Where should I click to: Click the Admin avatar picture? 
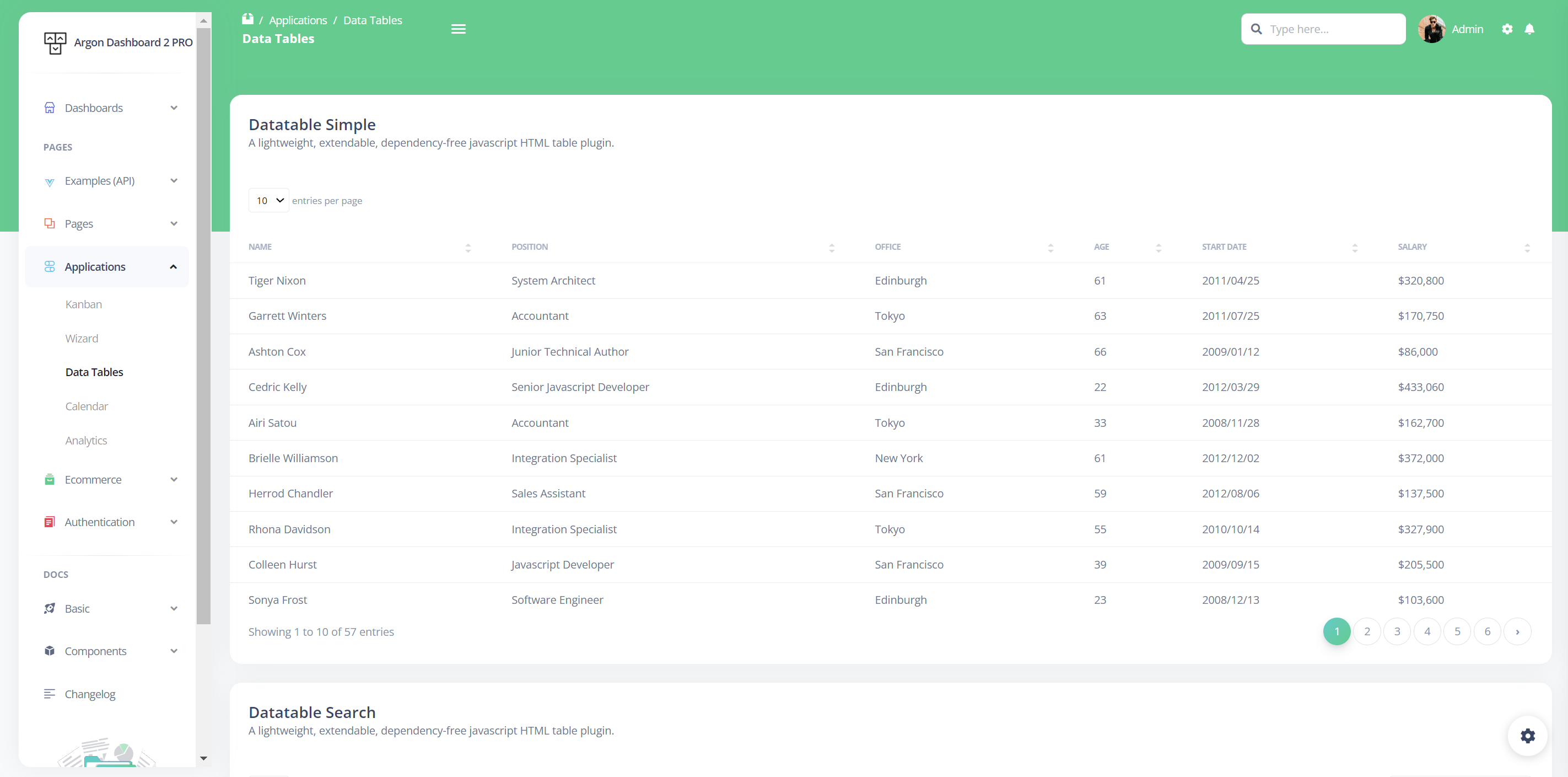tap(1431, 29)
